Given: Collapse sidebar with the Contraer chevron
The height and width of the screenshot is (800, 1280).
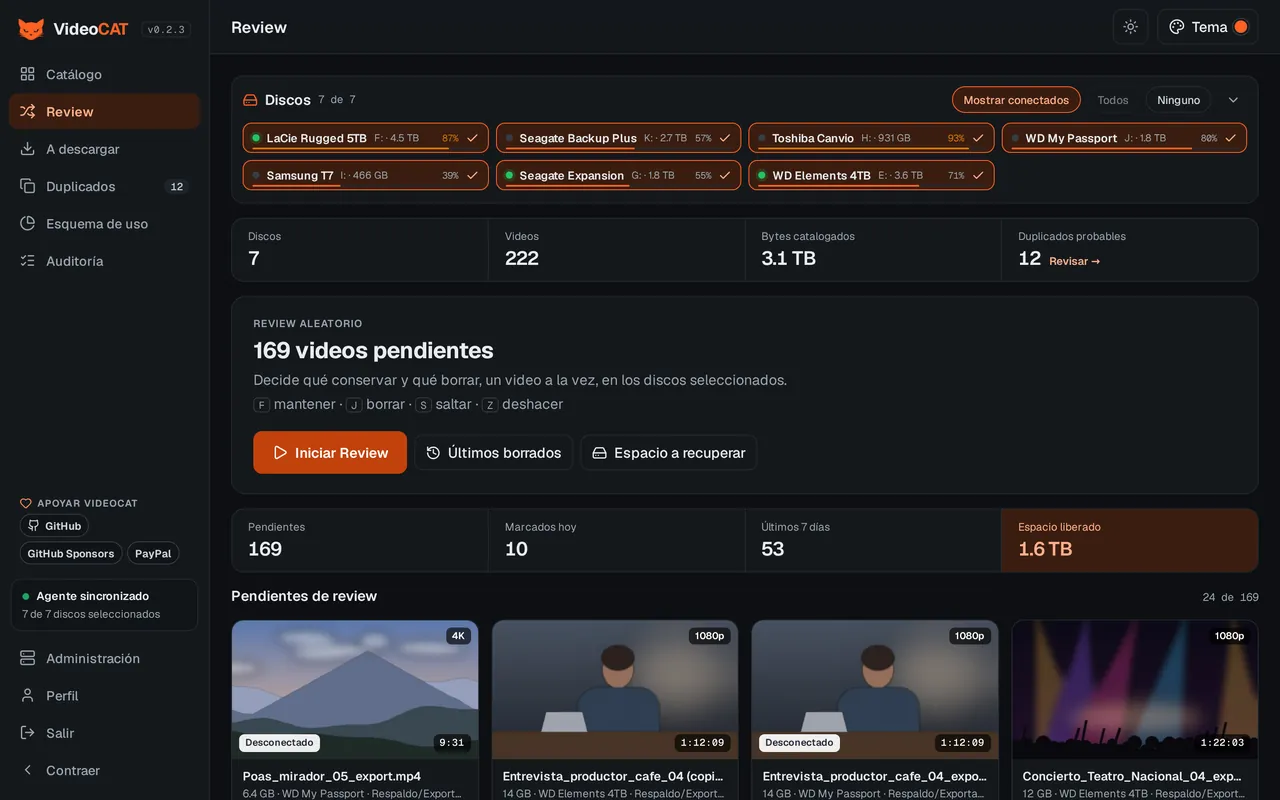Looking at the screenshot, I should pos(28,770).
